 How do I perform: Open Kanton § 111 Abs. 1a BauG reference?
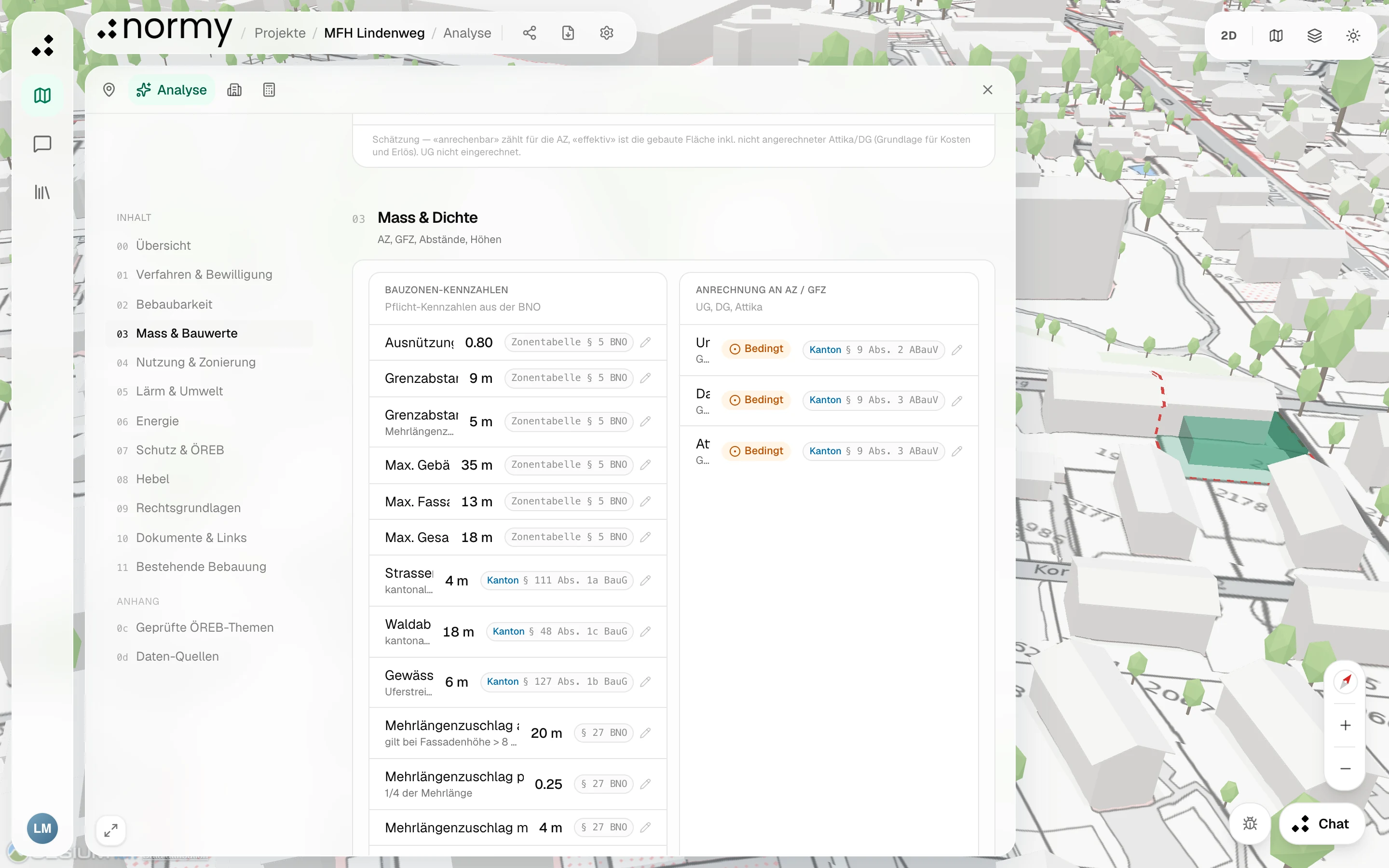[x=557, y=581]
